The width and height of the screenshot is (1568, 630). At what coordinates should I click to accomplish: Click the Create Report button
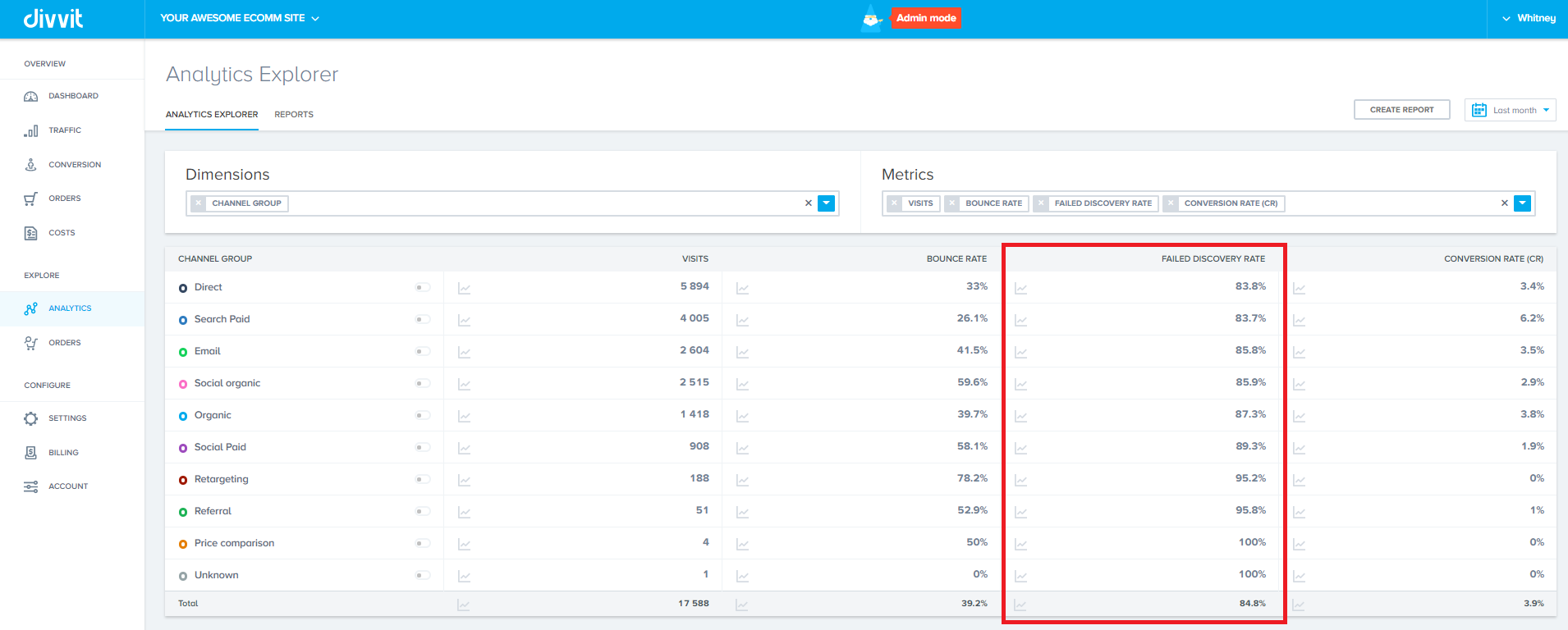pyautogui.click(x=1402, y=110)
